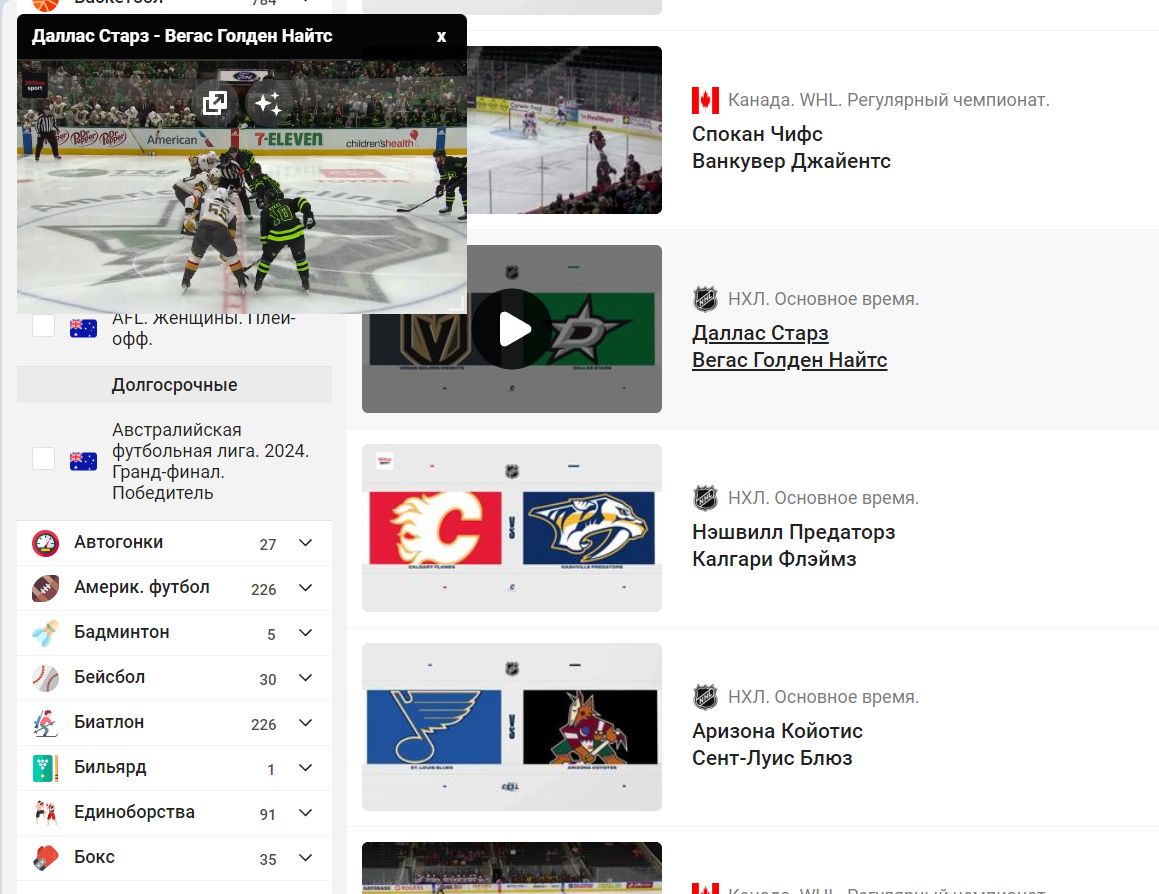The height and width of the screenshot is (894, 1159).
Task: Open Ванкувер Джайентс match
Action: [791, 161]
